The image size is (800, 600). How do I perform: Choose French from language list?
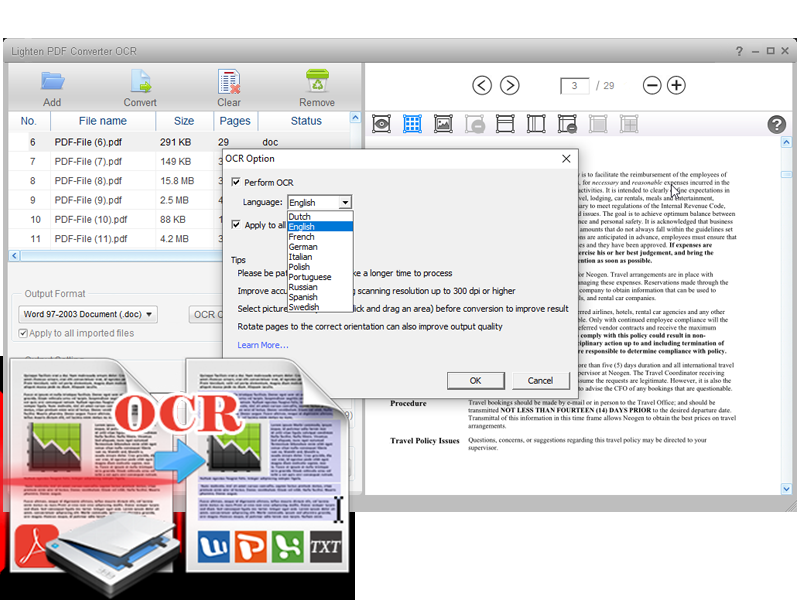320,237
